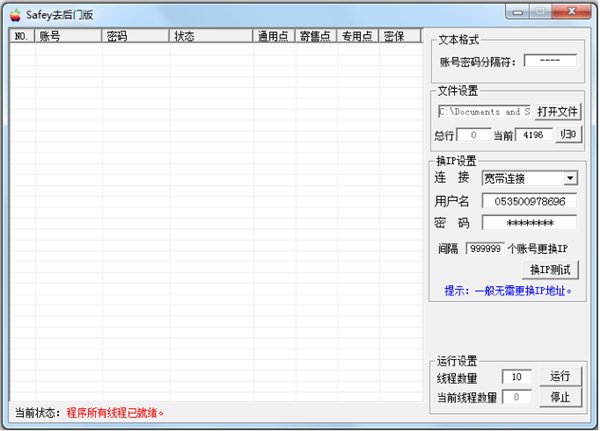Click the 密码 masked password field
This screenshot has width=600, height=431.
529,223
